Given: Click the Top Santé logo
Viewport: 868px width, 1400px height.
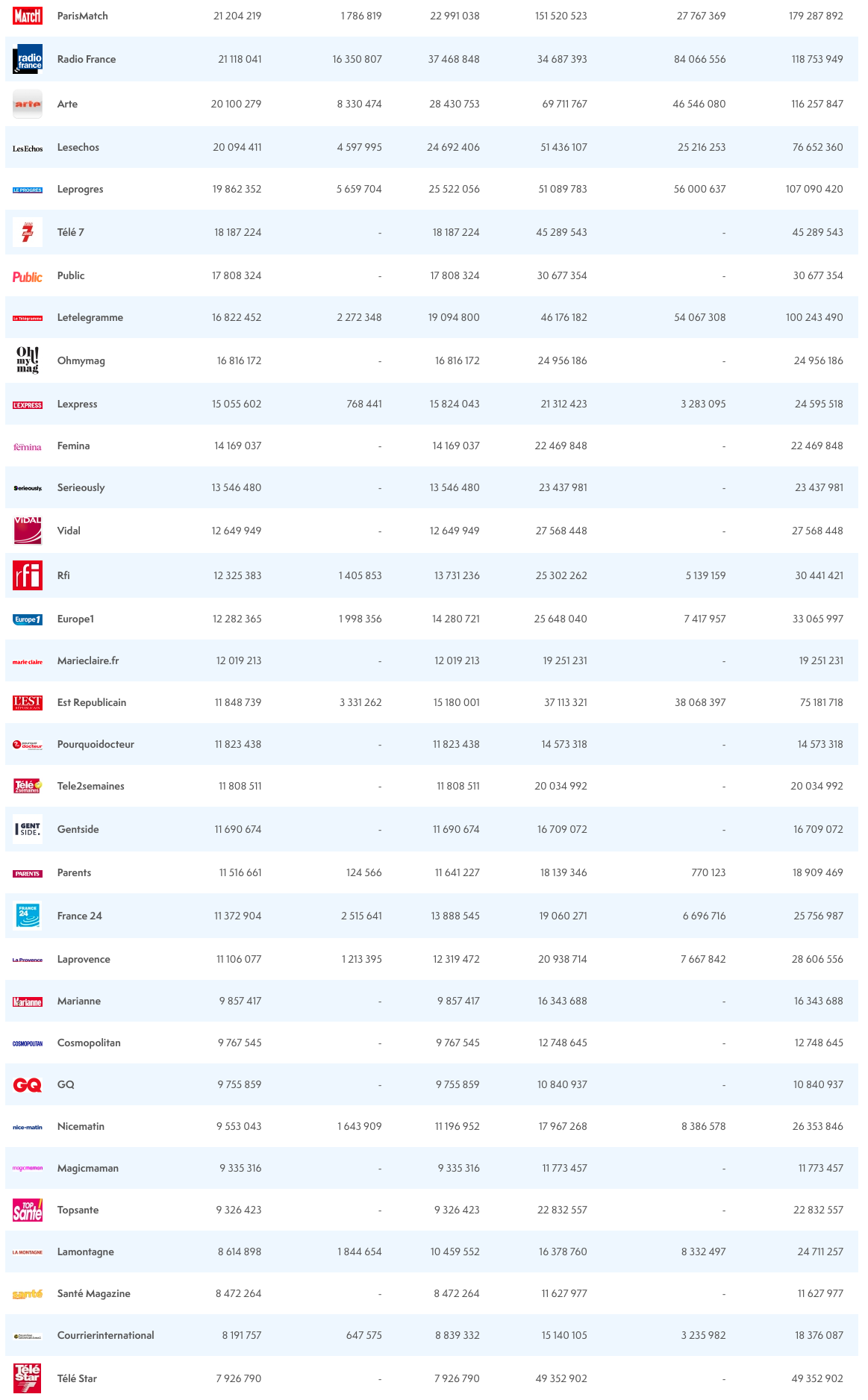Looking at the screenshot, I should [28, 1210].
